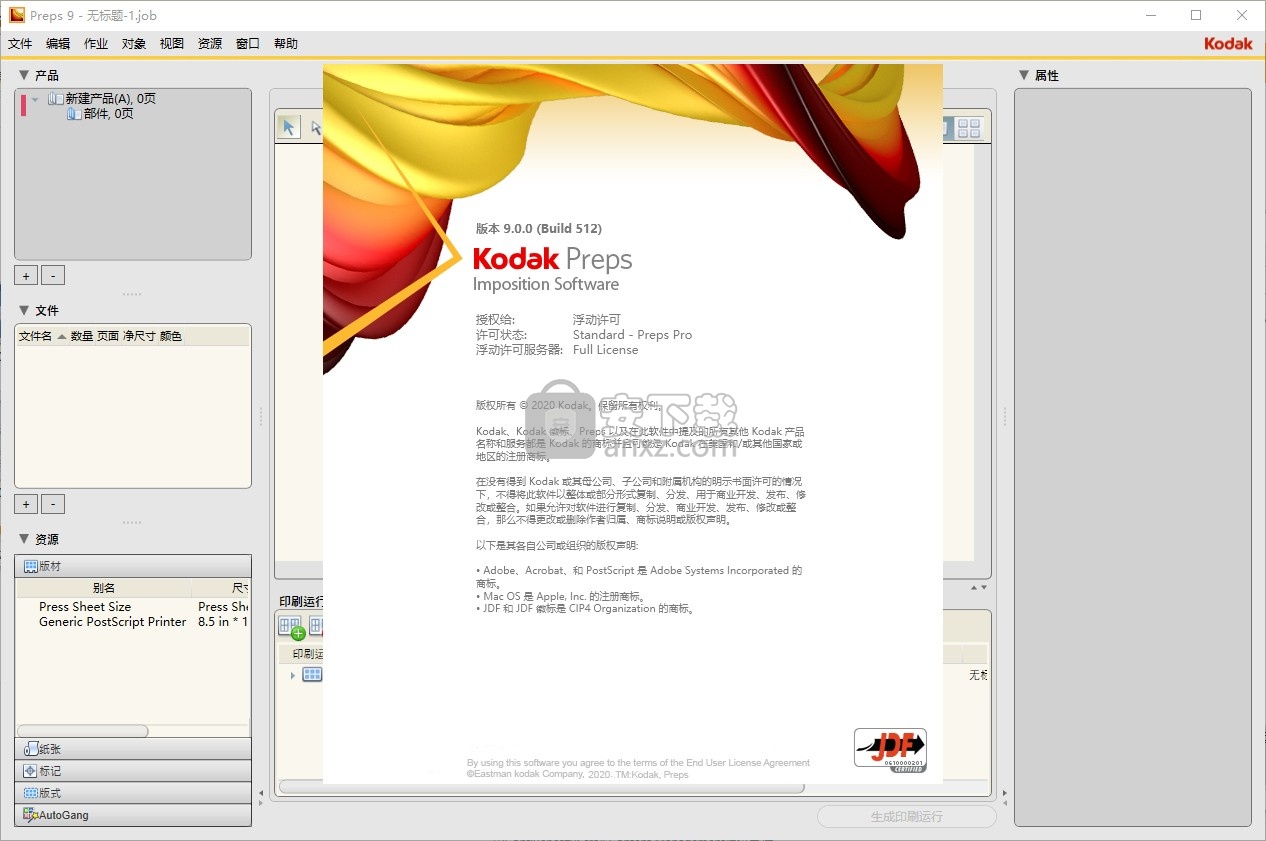This screenshot has height=841, width=1266.
Task: Collapse the 文件 panel with its triangle
Action: pos(24,310)
